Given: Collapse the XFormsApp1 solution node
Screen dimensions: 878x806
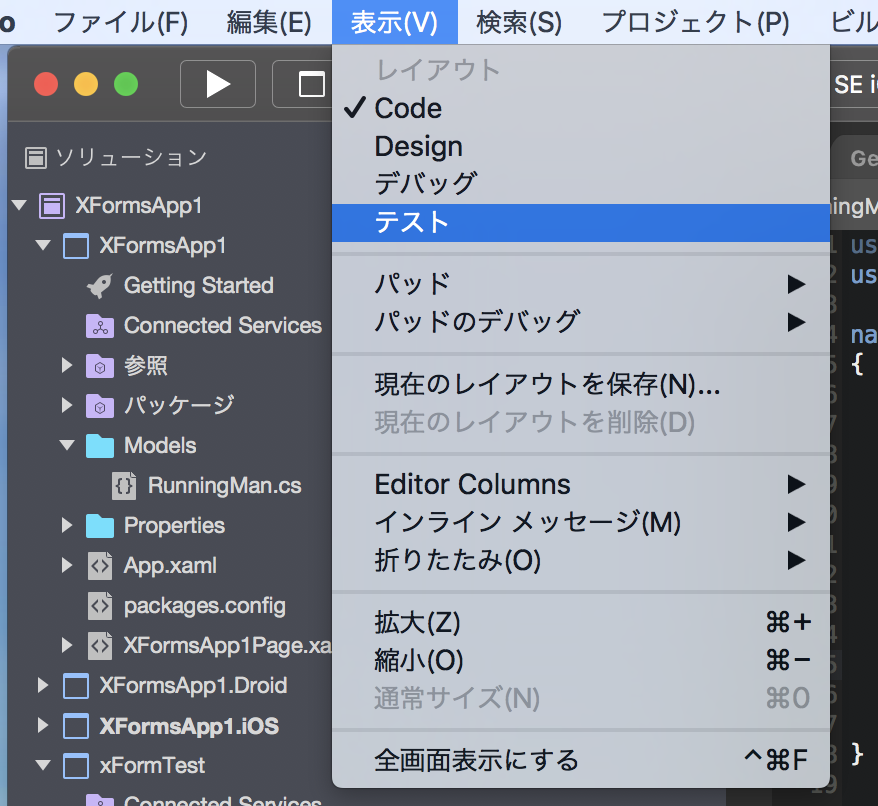Looking at the screenshot, I should (20, 206).
